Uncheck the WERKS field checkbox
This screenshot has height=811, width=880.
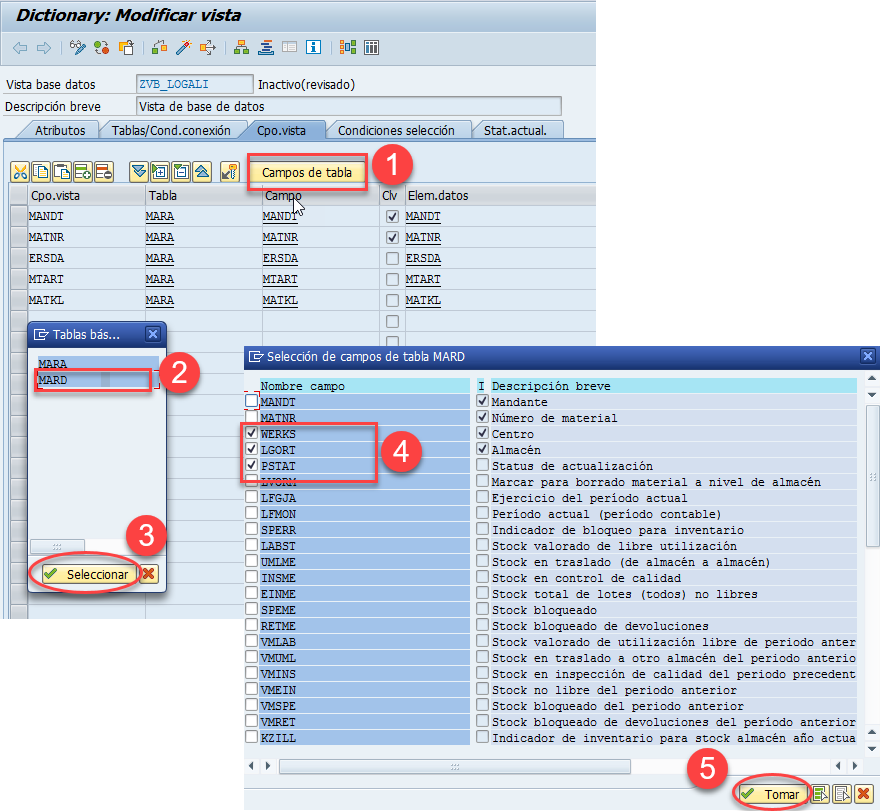pos(251,433)
